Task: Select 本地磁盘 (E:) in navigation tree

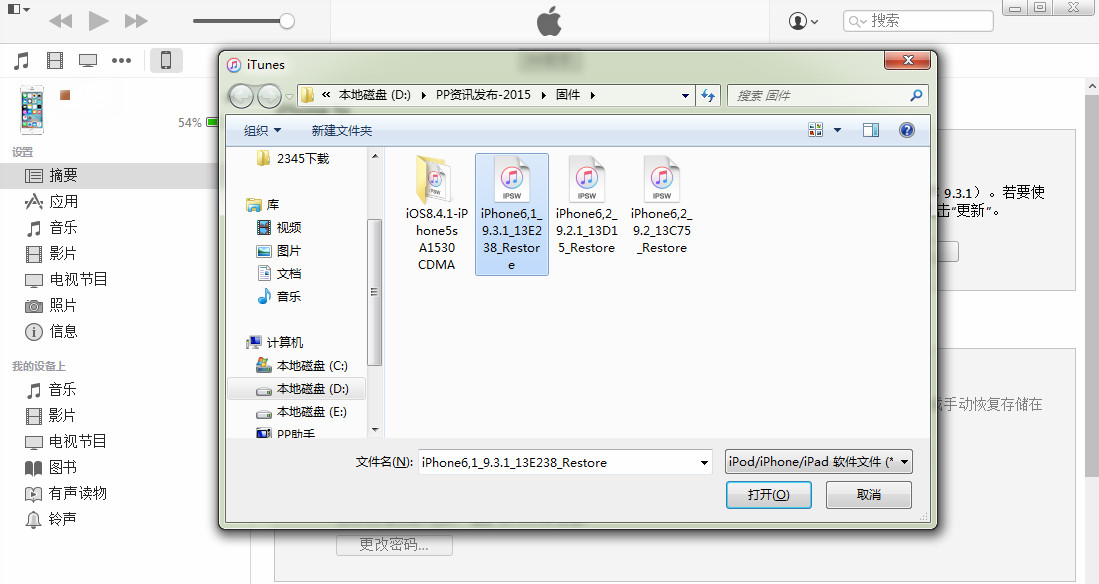Action: [302, 412]
